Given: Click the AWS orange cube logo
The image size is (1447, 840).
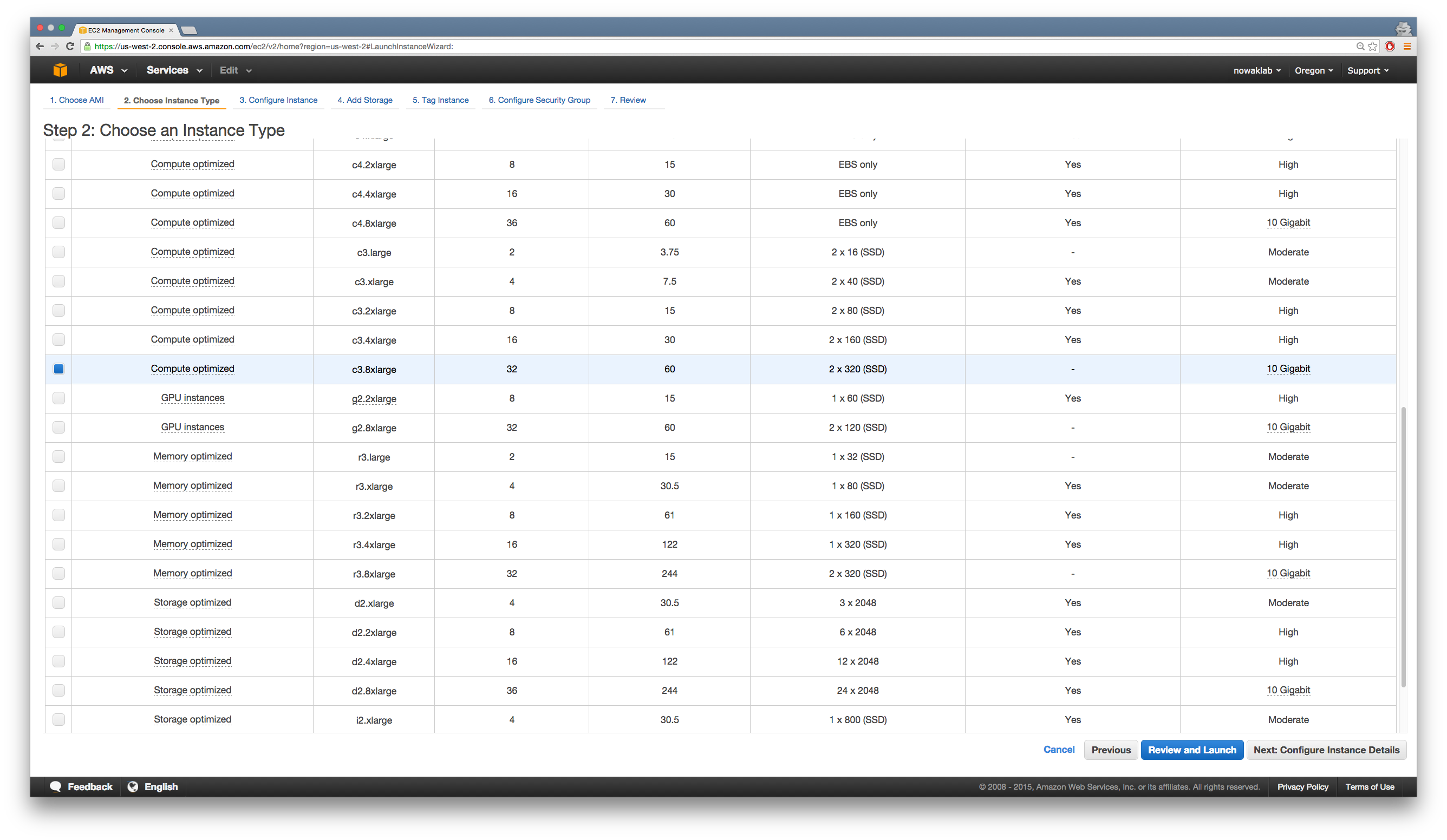Looking at the screenshot, I should click(60, 70).
